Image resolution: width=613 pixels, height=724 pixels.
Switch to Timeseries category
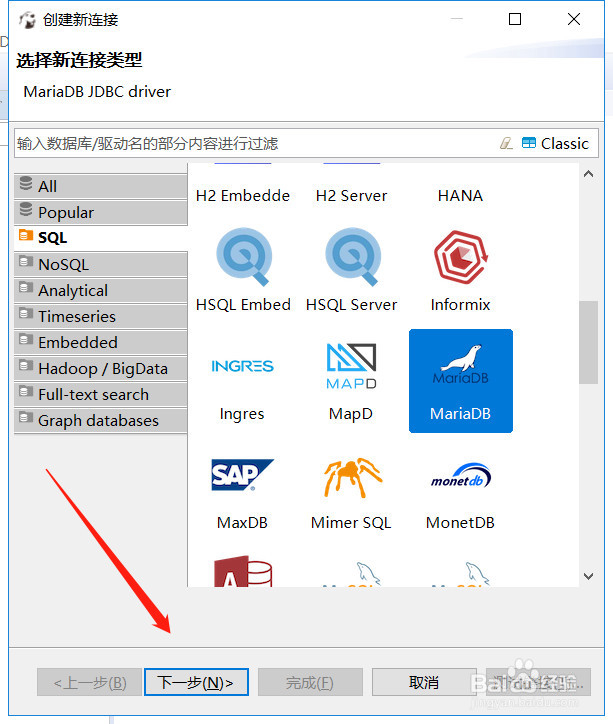[x=101, y=316]
